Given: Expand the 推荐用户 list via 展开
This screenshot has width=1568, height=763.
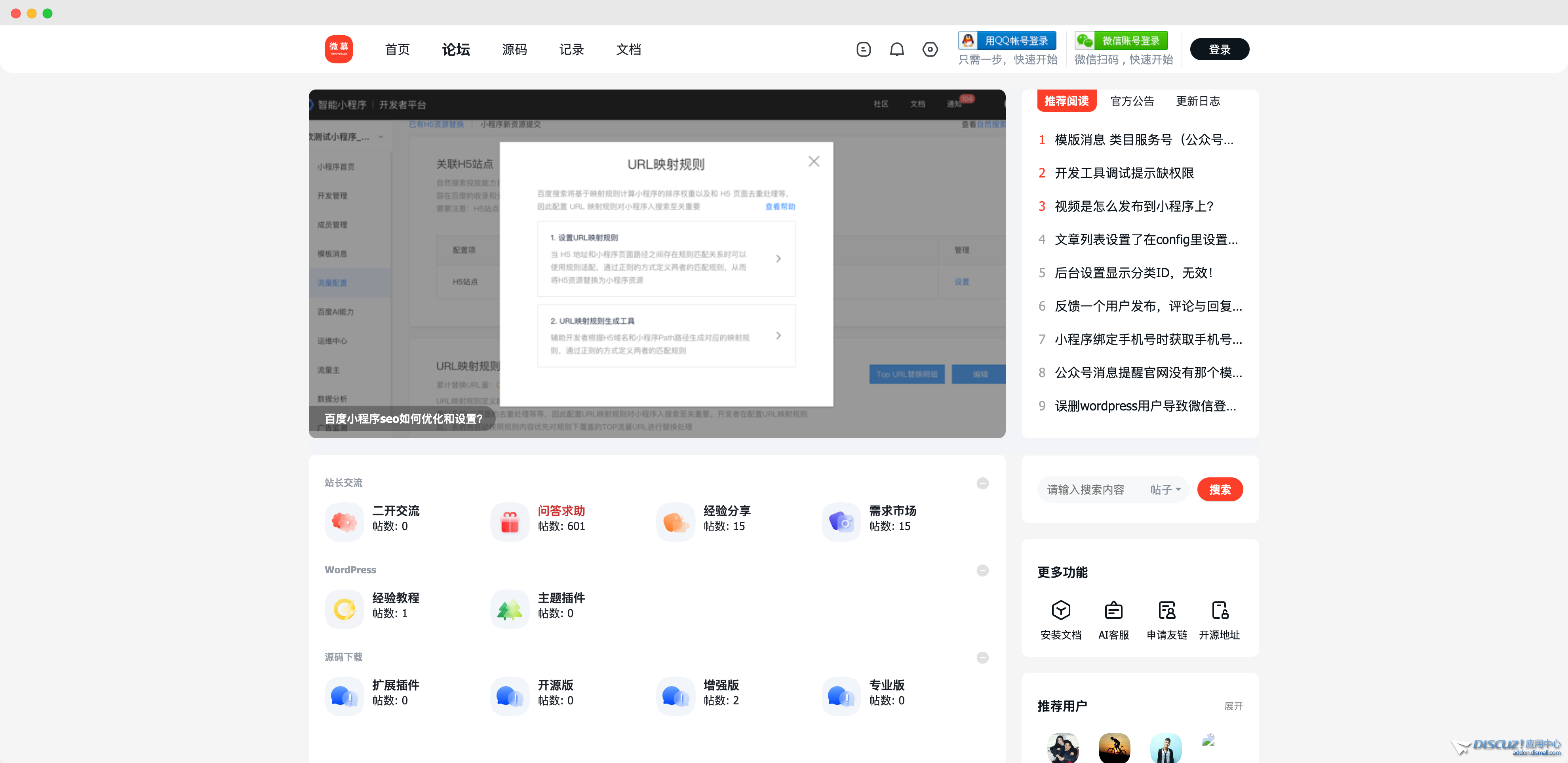Looking at the screenshot, I should (1233, 706).
